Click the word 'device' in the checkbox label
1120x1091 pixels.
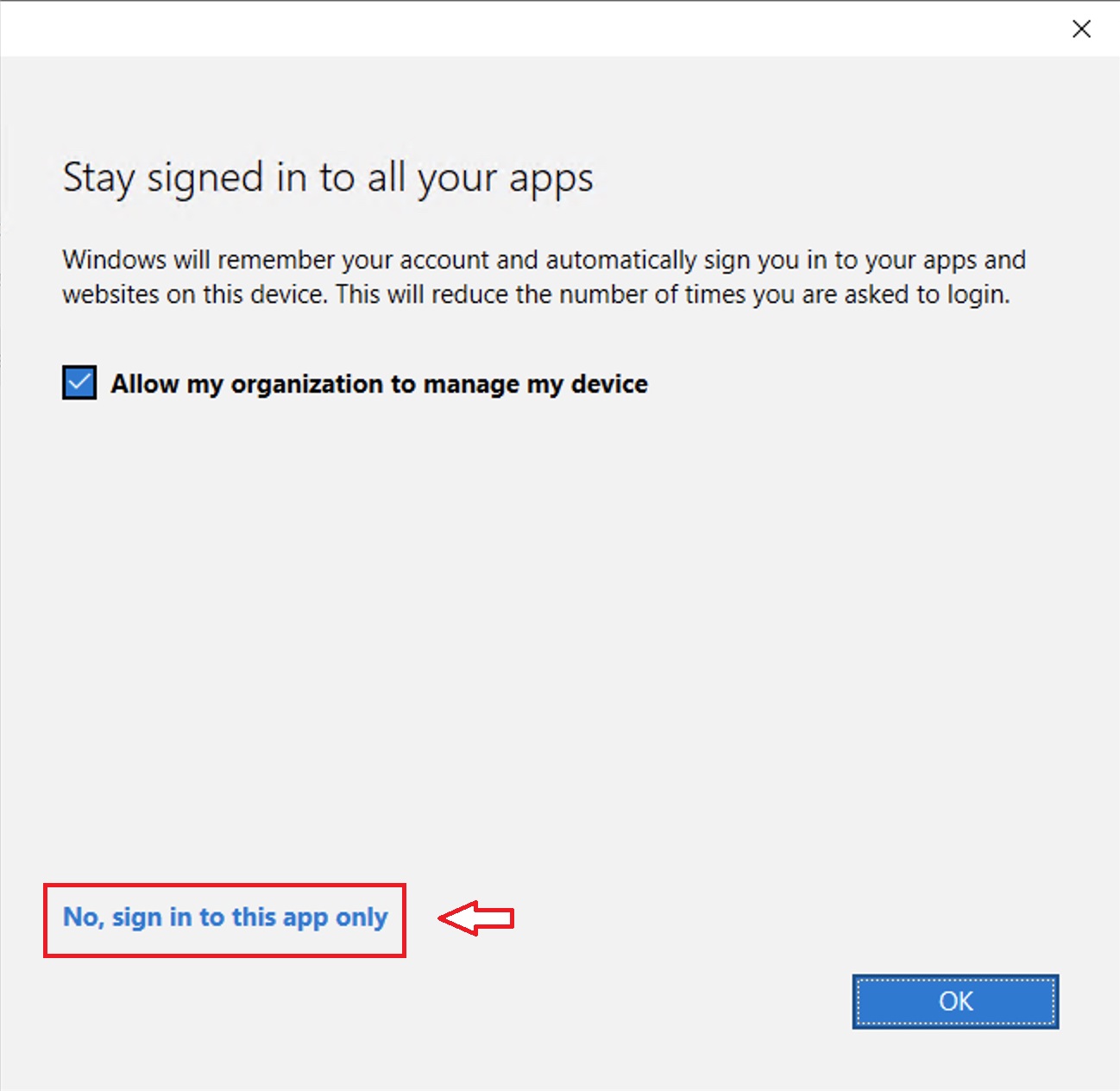point(609,384)
